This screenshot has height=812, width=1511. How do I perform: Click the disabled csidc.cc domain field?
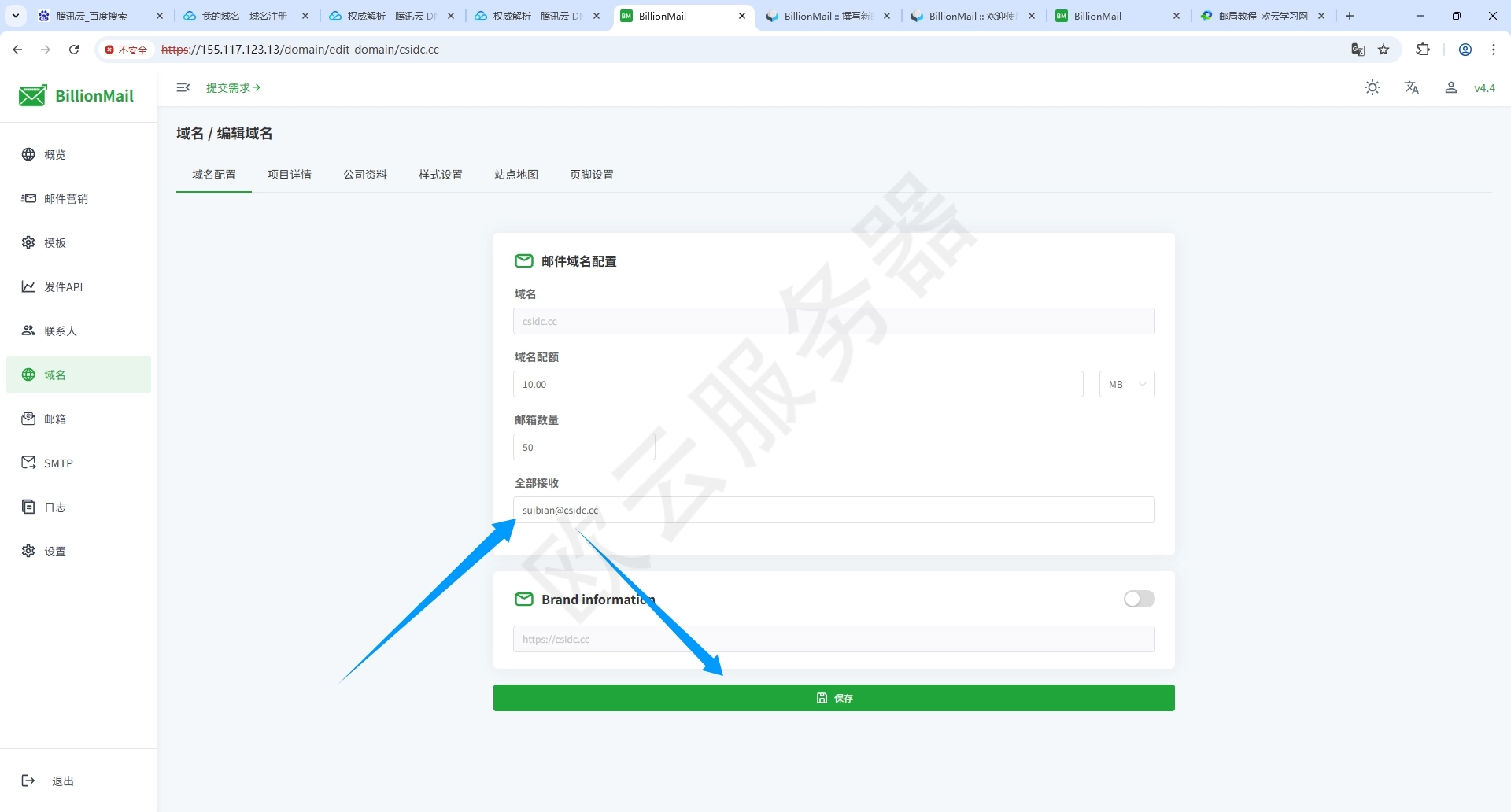pos(834,321)
